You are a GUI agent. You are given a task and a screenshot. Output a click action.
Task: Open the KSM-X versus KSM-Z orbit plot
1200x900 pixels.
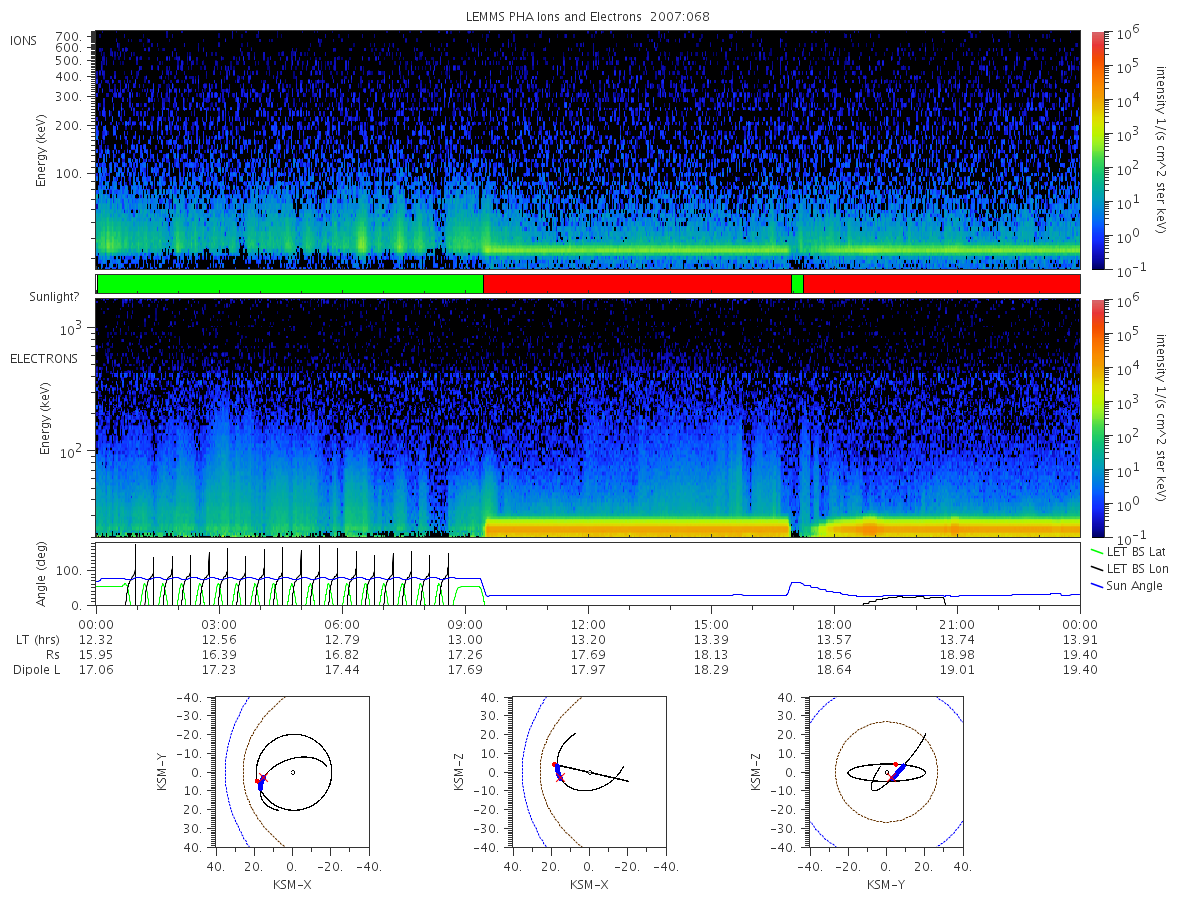pyautogui.click(x=588, y=771)
